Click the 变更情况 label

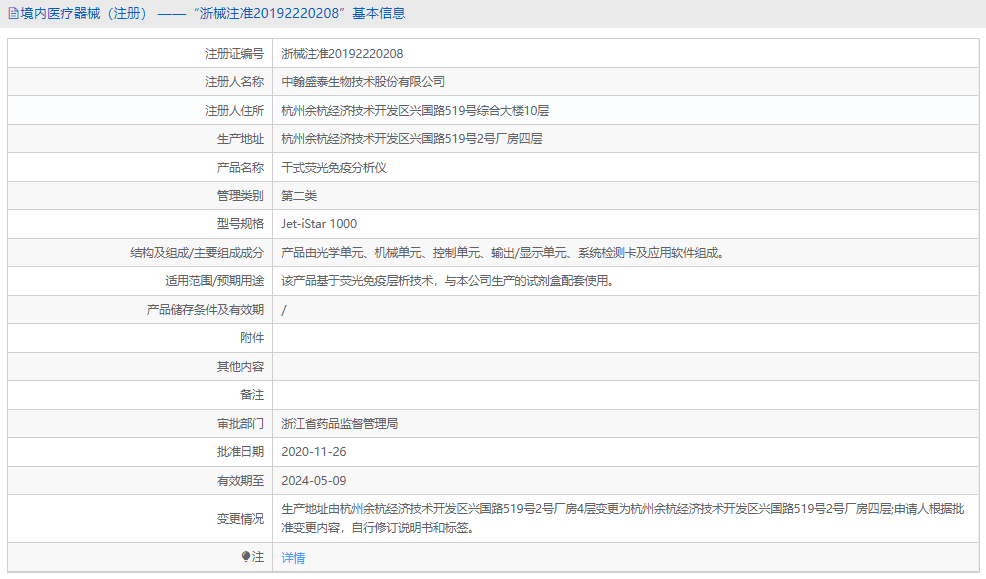pyautogui.click(x=240, y=519)
